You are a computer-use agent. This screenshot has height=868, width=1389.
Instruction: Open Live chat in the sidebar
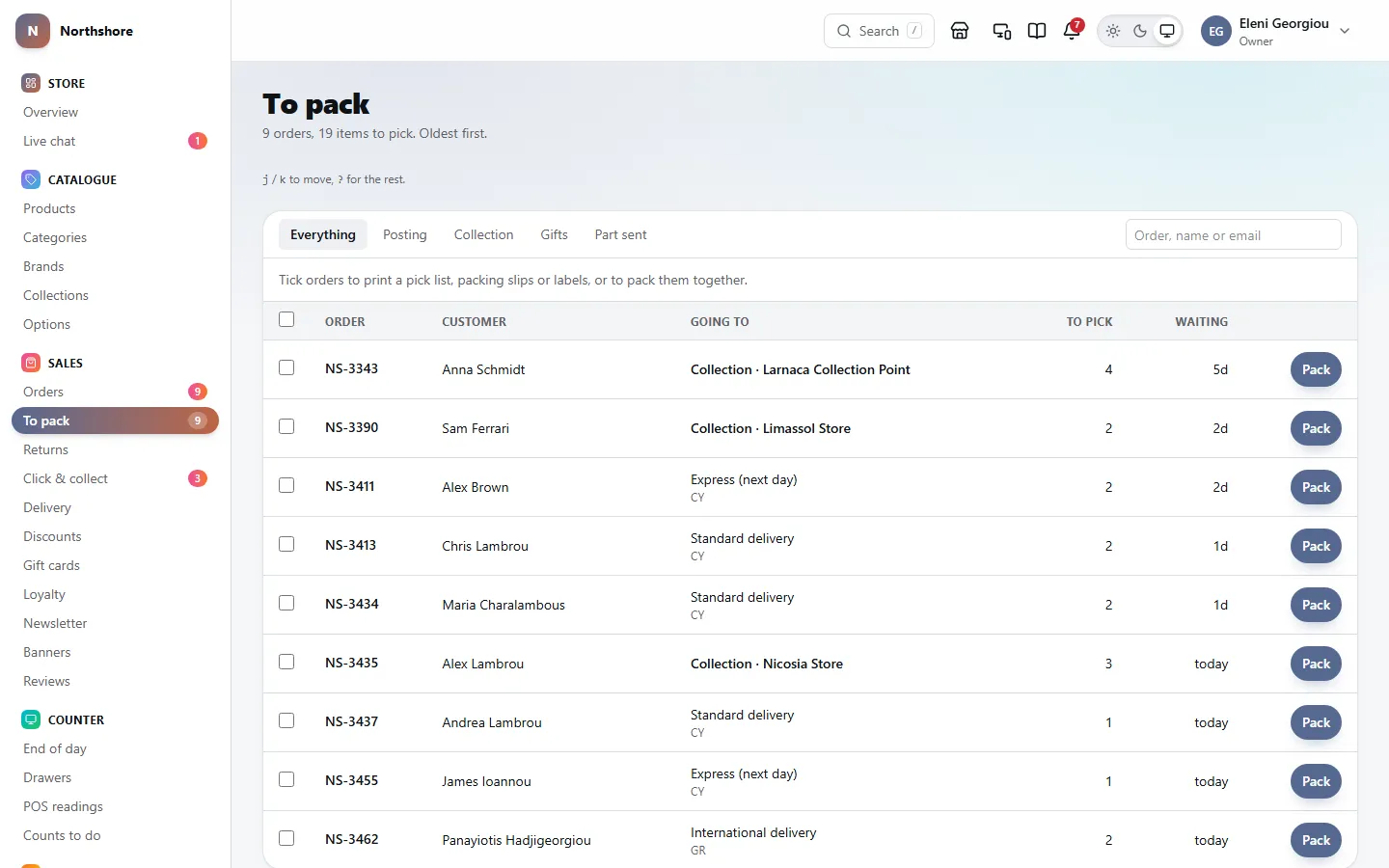tap(115, 141)
